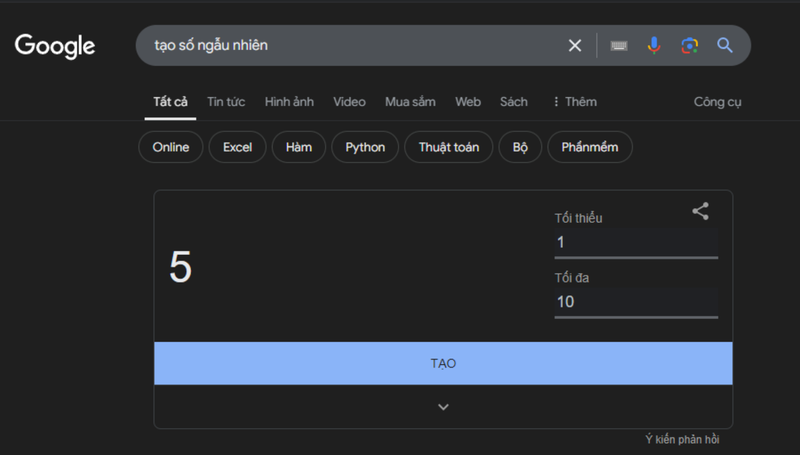The height and width of the screenshot is (455, 800).
Task: Expand the Thêm more menu
Action: (575, 102)
